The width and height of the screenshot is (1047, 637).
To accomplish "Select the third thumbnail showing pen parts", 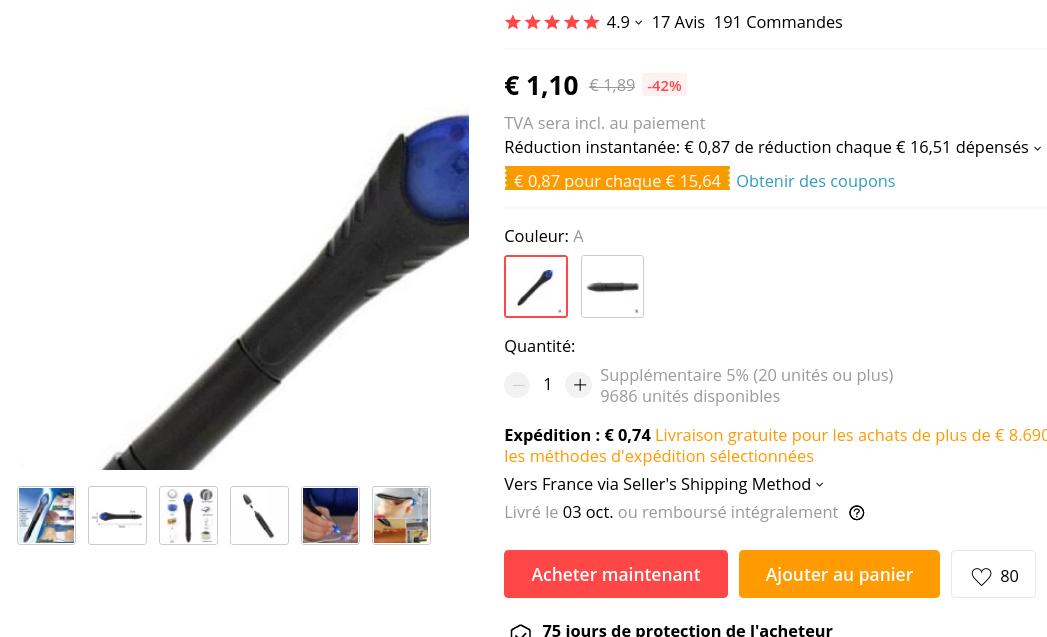I will [188, 515].
